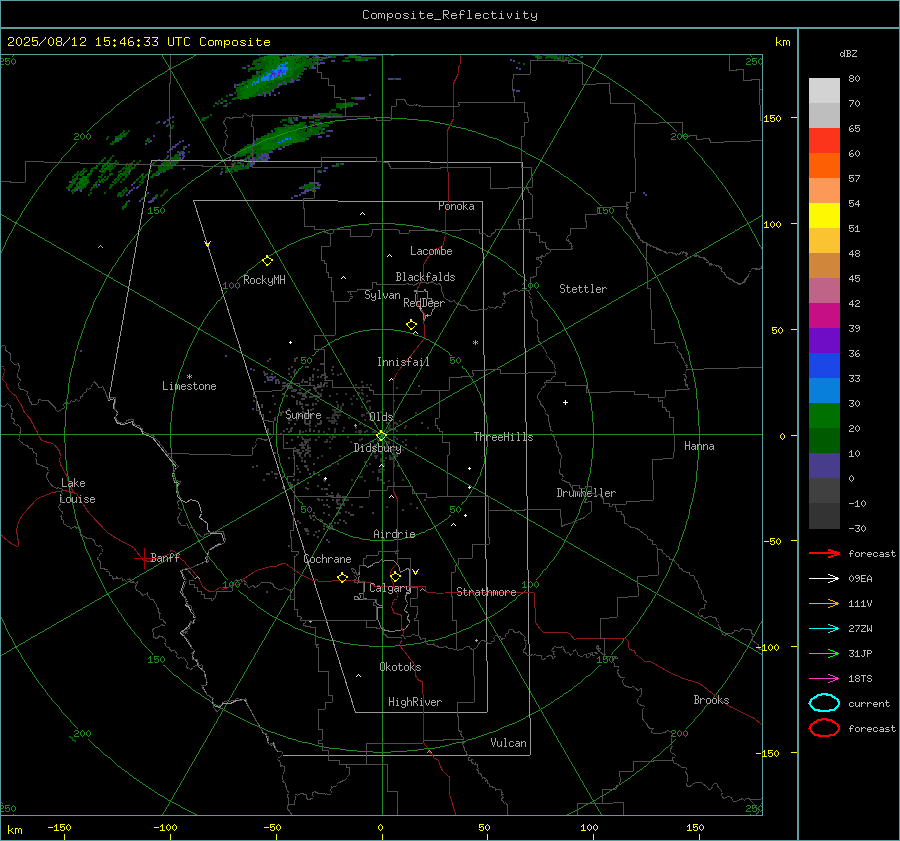The height and width of the screenshot is (841, 900).
Task: Click the Okotoks label
Action: point(400,667)
